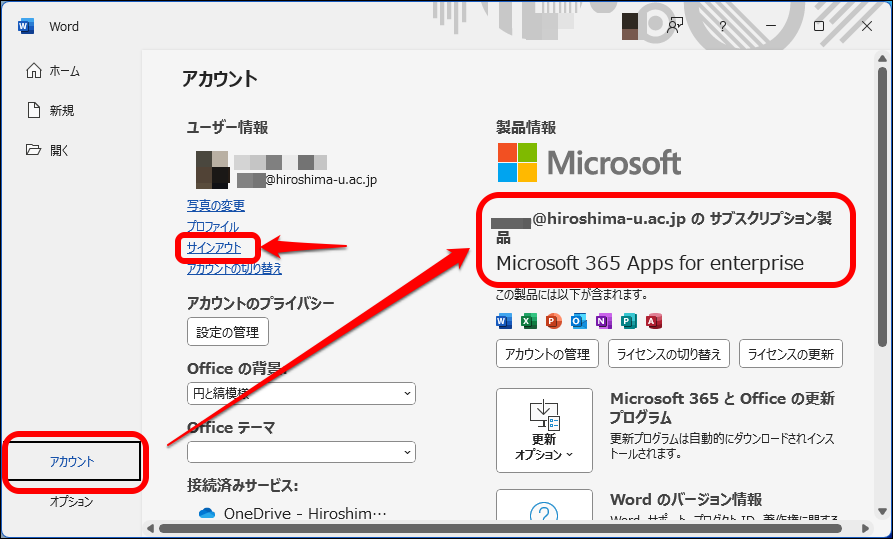Click the ライセンスの更新 button
The image size is (893, 539).
[x=790, y=354]
